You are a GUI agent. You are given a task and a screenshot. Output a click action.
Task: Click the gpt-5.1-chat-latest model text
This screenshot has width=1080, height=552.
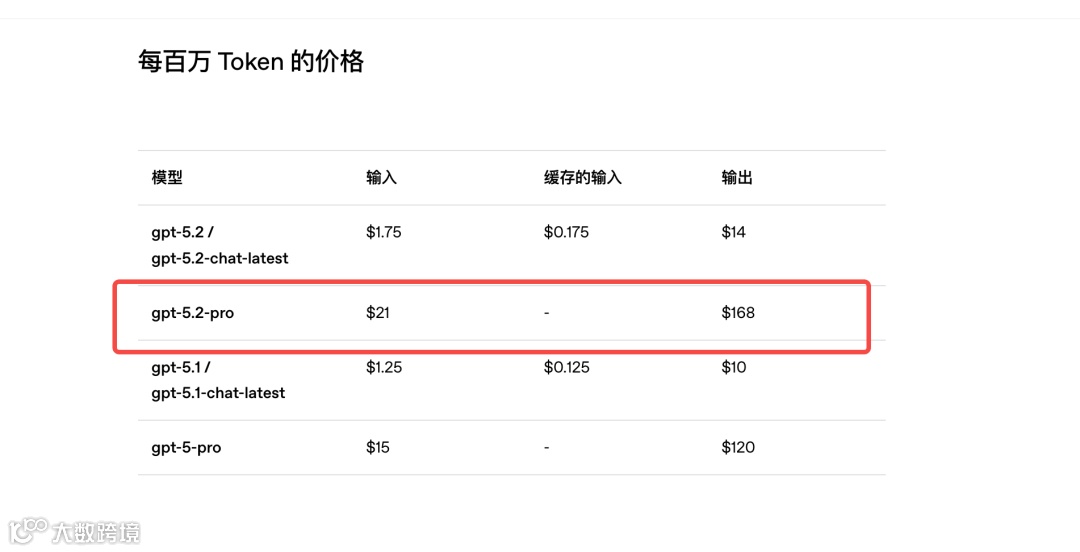pyautogui.click(x=218, y=393)
